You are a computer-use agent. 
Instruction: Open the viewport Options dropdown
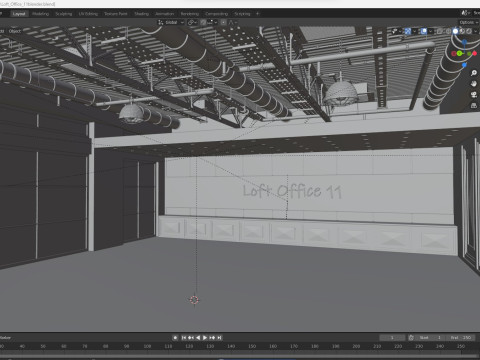(x=468, y=22)
